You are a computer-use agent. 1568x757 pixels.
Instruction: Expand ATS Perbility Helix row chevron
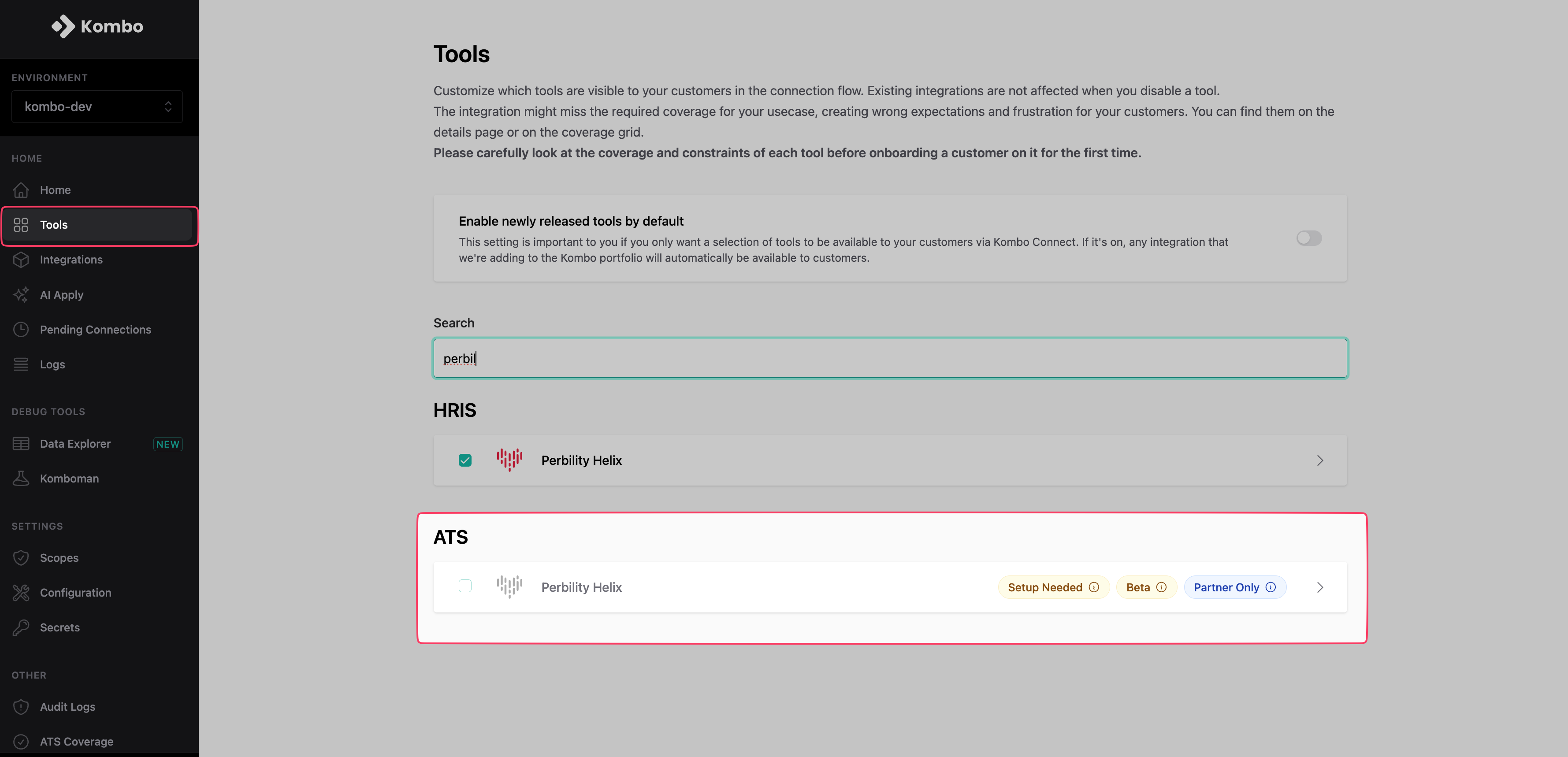pos(1319,587)
